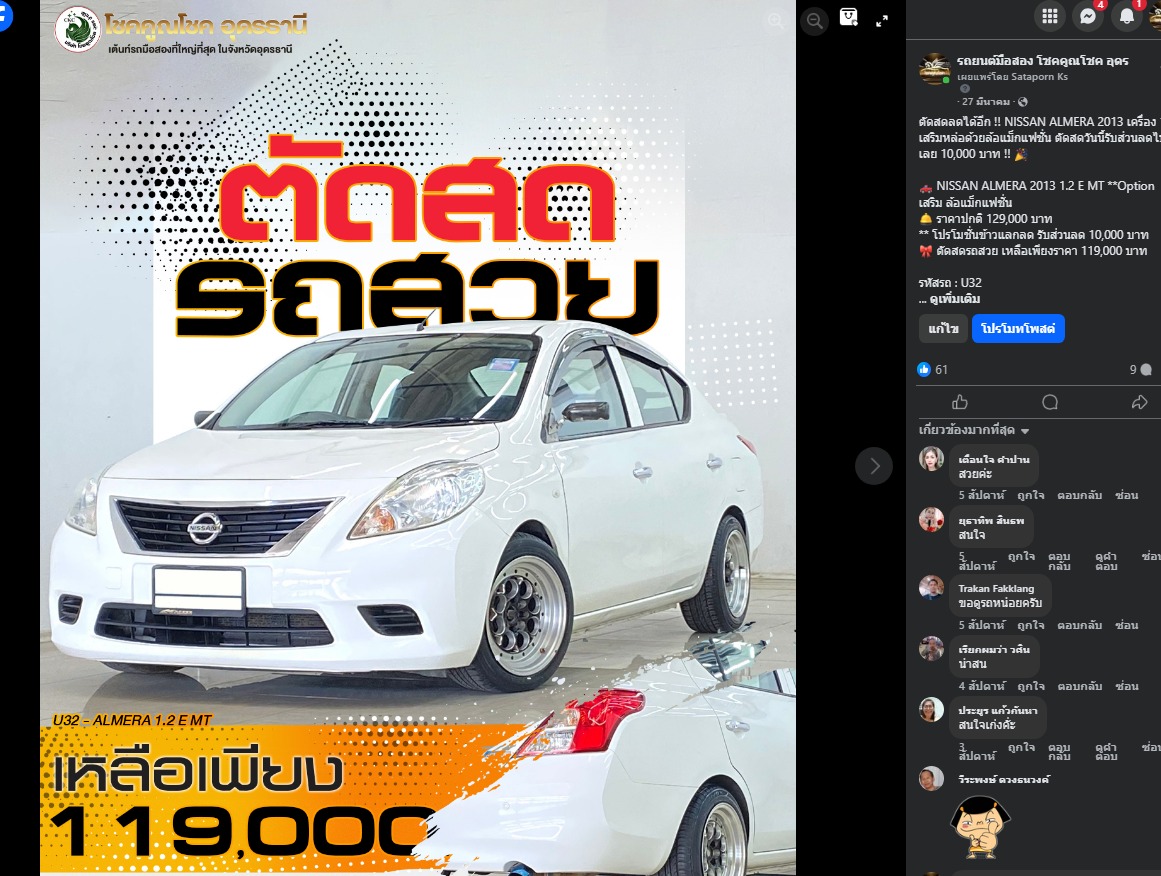
Task: Open วีระพงษ์ ดวงธนวงค์ profile picture
Action: [931, 778]
